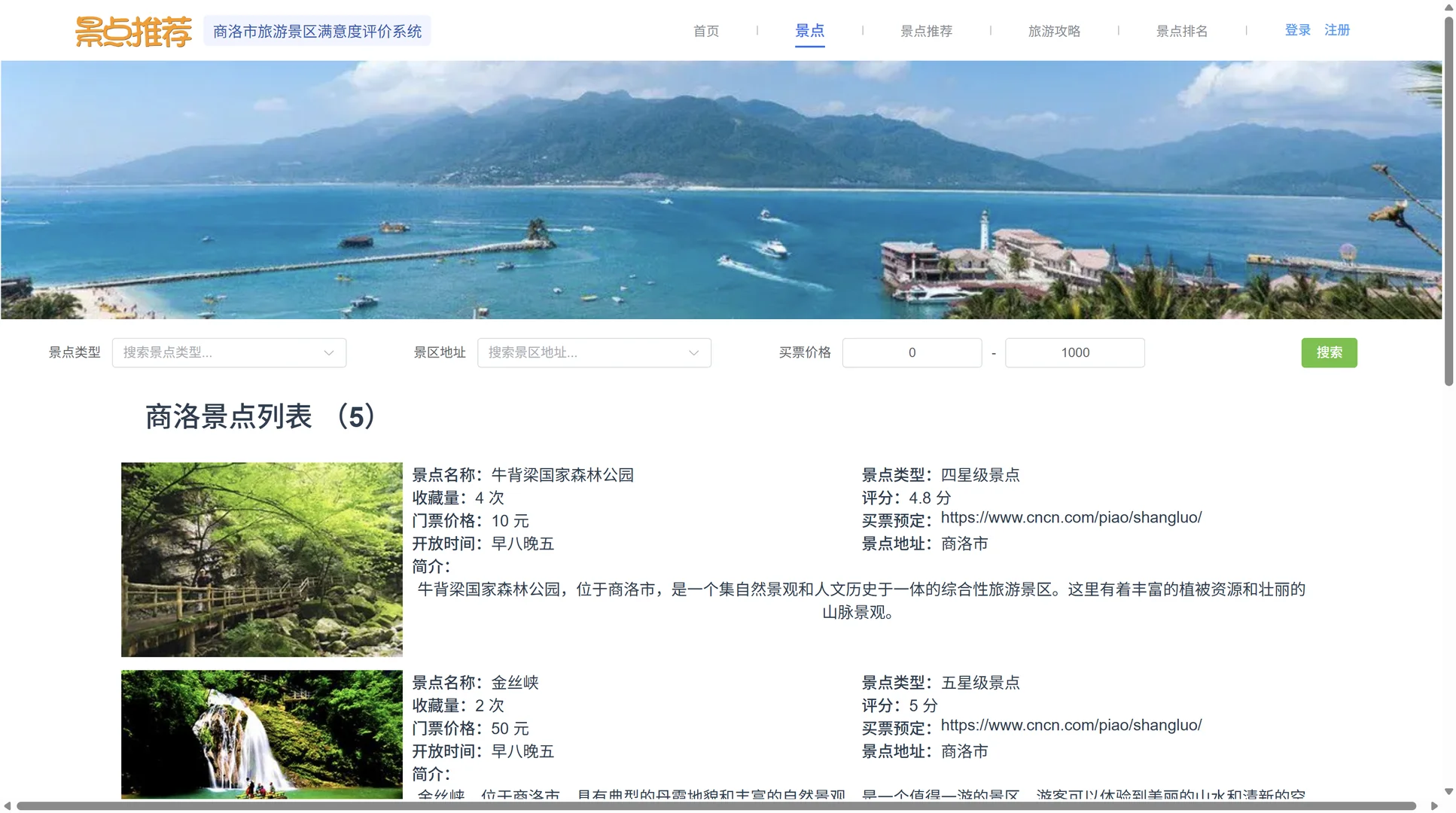This screenshot has width=1456, height=813.
Task: Edit the maximum price value 1000
Action: tap(1074, 352)
